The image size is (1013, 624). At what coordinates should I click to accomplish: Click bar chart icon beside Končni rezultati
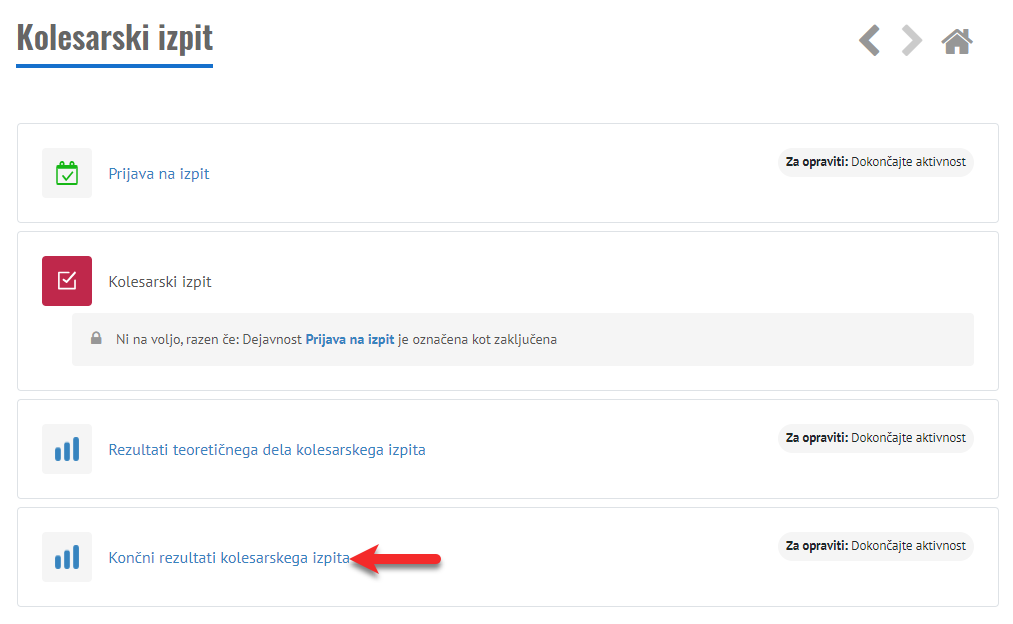point(67,557)
